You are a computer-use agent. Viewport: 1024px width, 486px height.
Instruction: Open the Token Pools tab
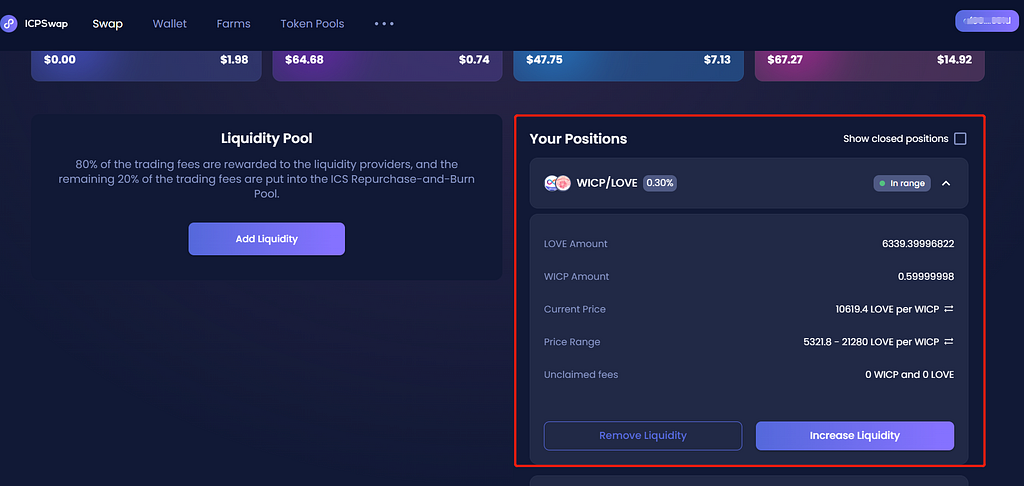312,24
